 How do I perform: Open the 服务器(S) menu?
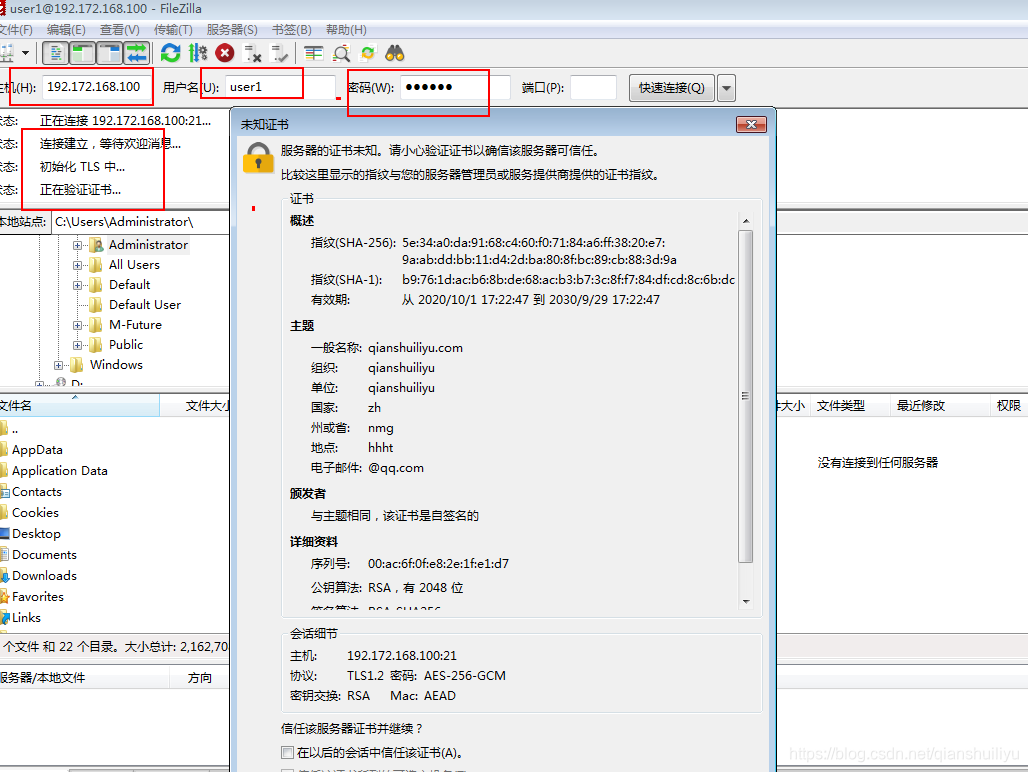[232, 30]
